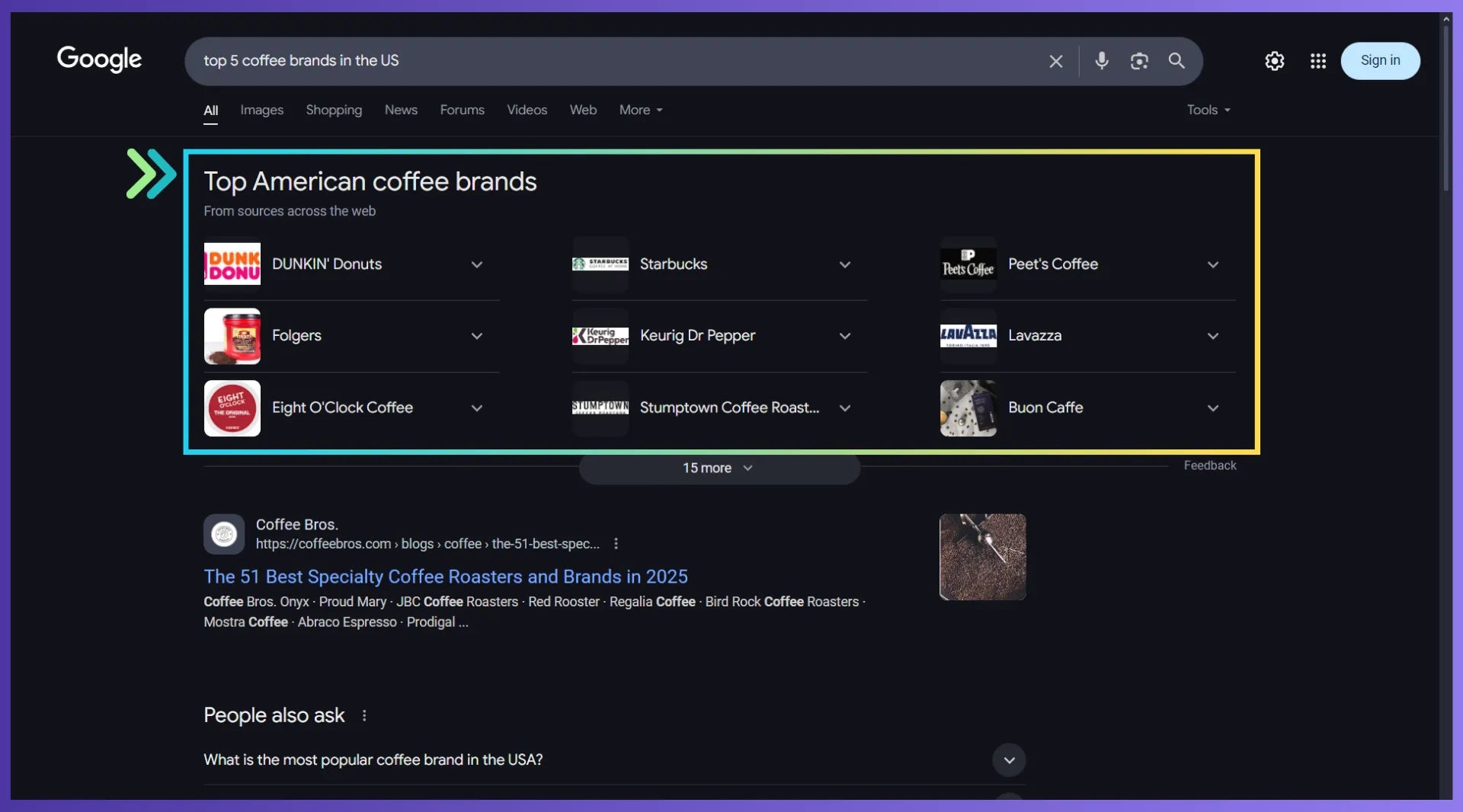Expand the DUNKIN' Donuts entry chevron
Image resolution: width=1463 pixels, height=812 pixels.
477,264
